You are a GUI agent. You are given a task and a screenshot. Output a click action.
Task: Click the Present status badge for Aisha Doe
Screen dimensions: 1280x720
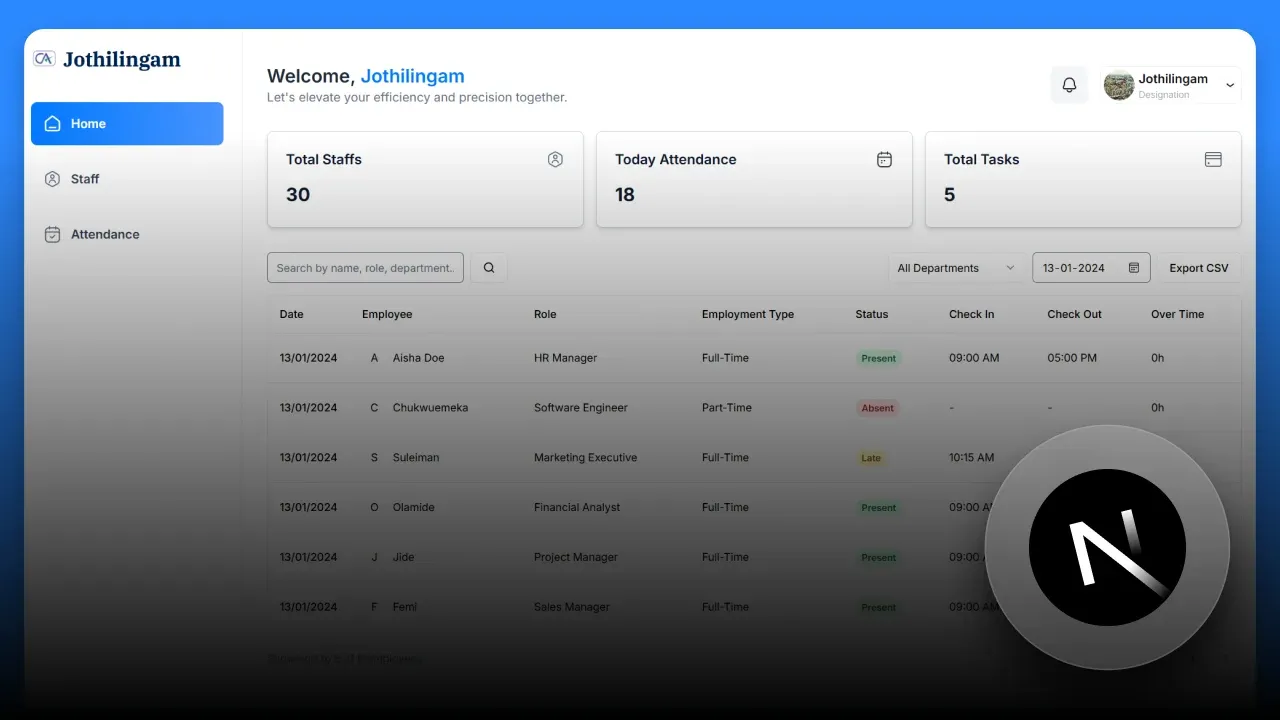878,358
